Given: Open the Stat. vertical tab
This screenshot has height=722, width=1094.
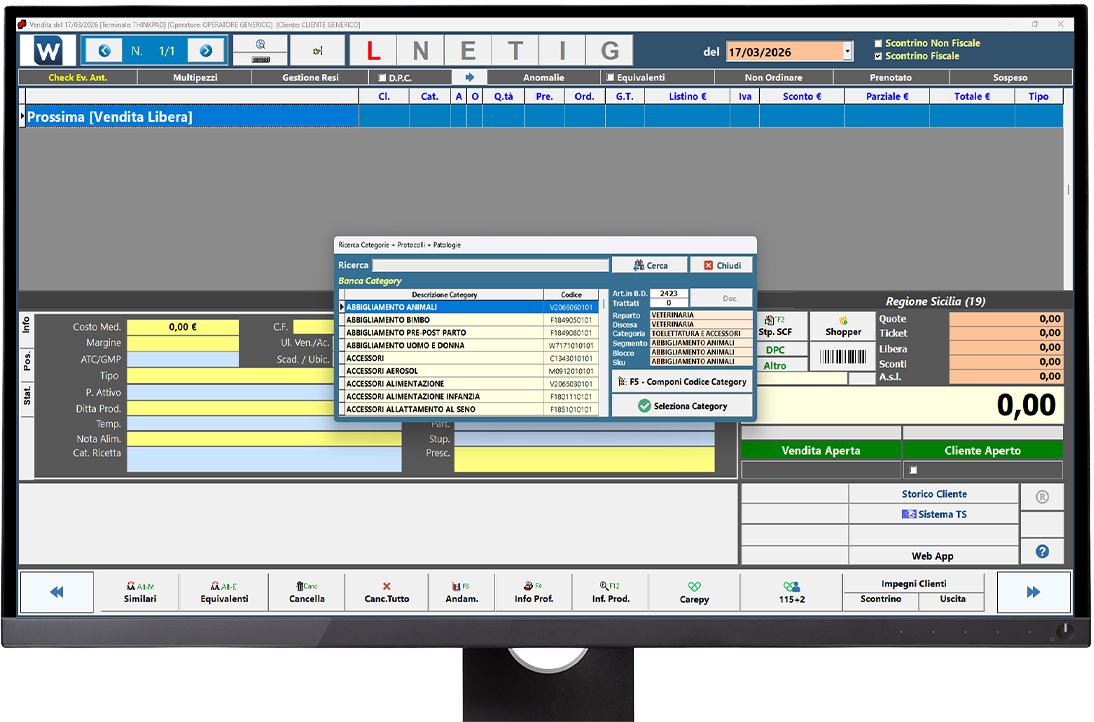Looking at the screenshot, I should pyautogui.click(x=27, y=398).
